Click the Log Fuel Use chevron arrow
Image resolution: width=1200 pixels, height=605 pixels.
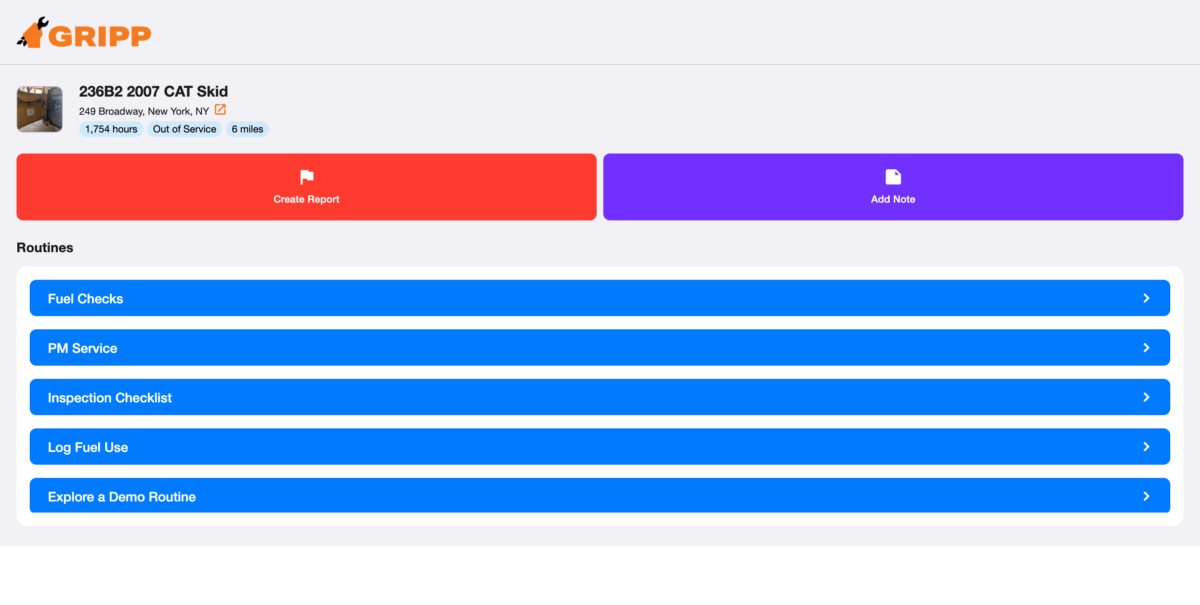tap(1146, 447)
